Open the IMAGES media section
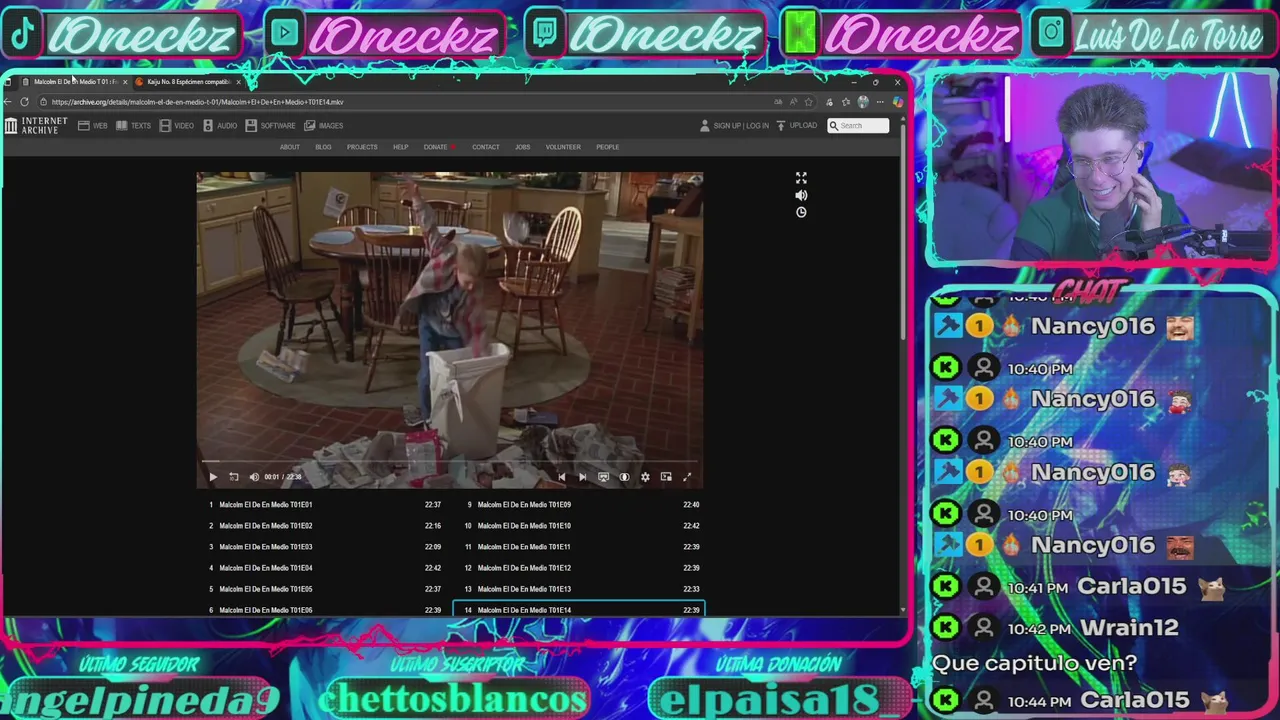Screen dimensions: 1280x720 [324, 125]
